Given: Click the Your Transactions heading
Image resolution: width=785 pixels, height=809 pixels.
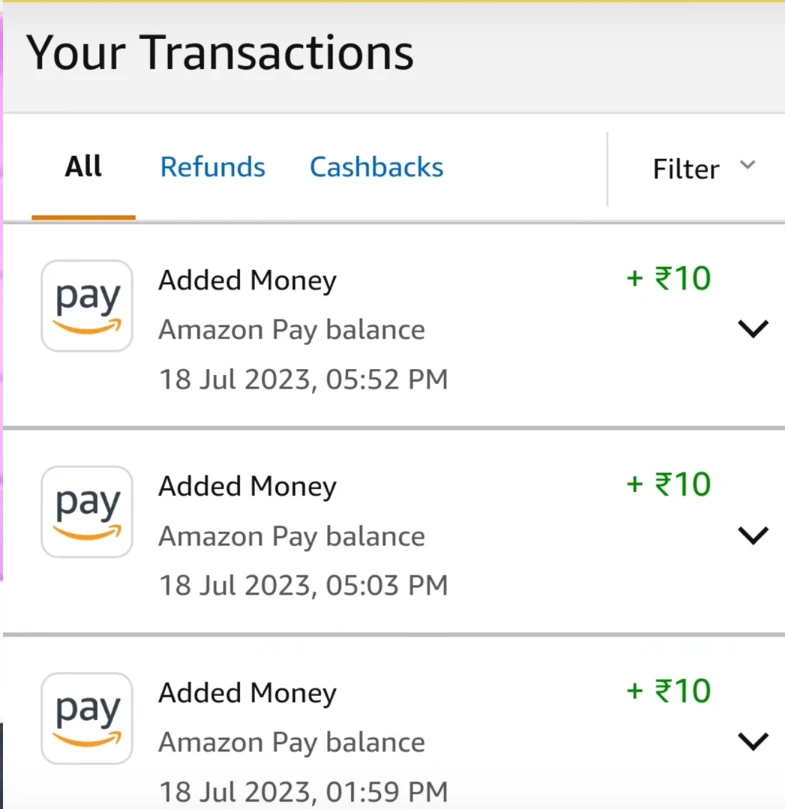Looking at the screenshot, I should [x=220, y=53].
